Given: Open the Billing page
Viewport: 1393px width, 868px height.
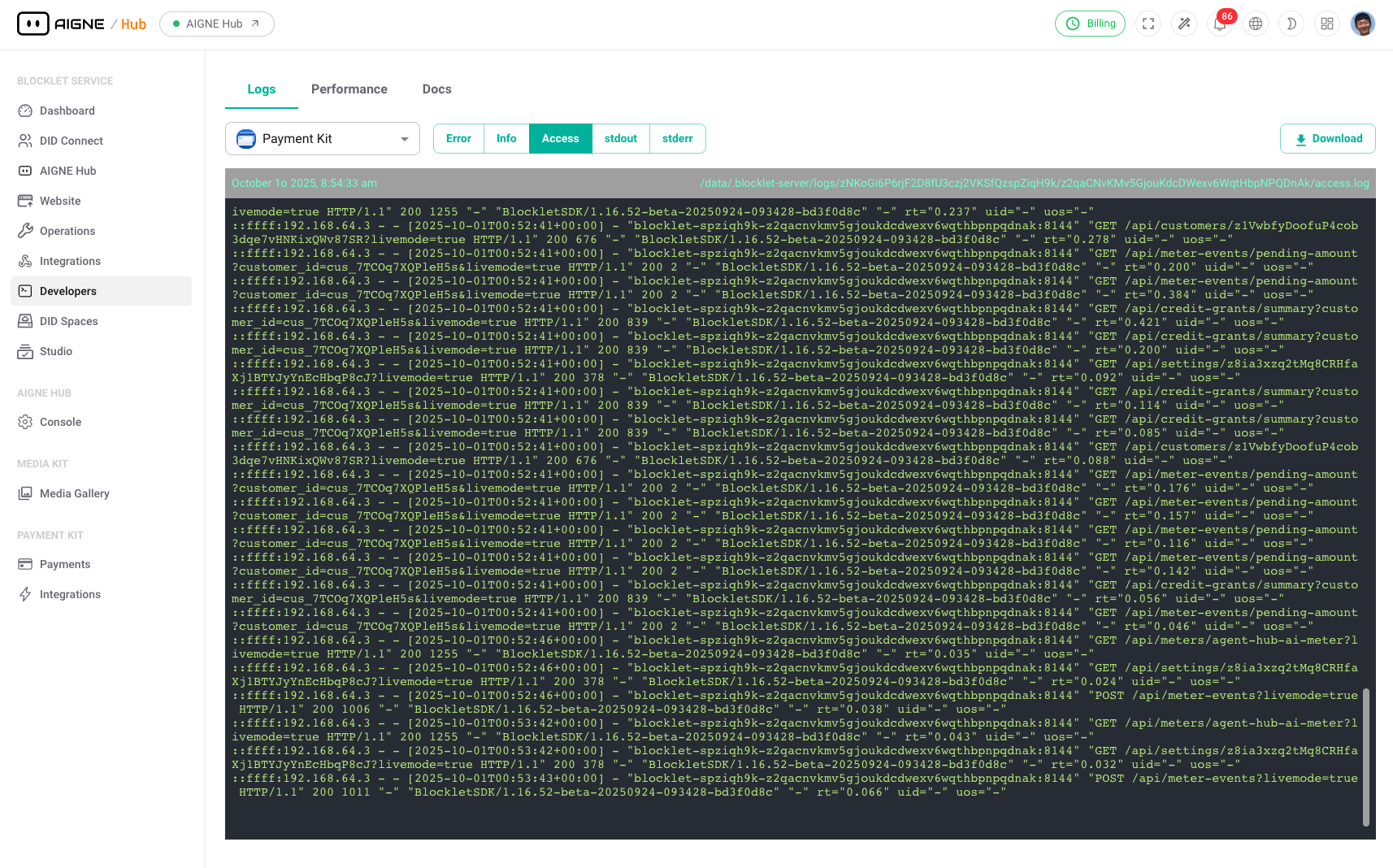Looking at the screenshot, I should [1089, 24].
